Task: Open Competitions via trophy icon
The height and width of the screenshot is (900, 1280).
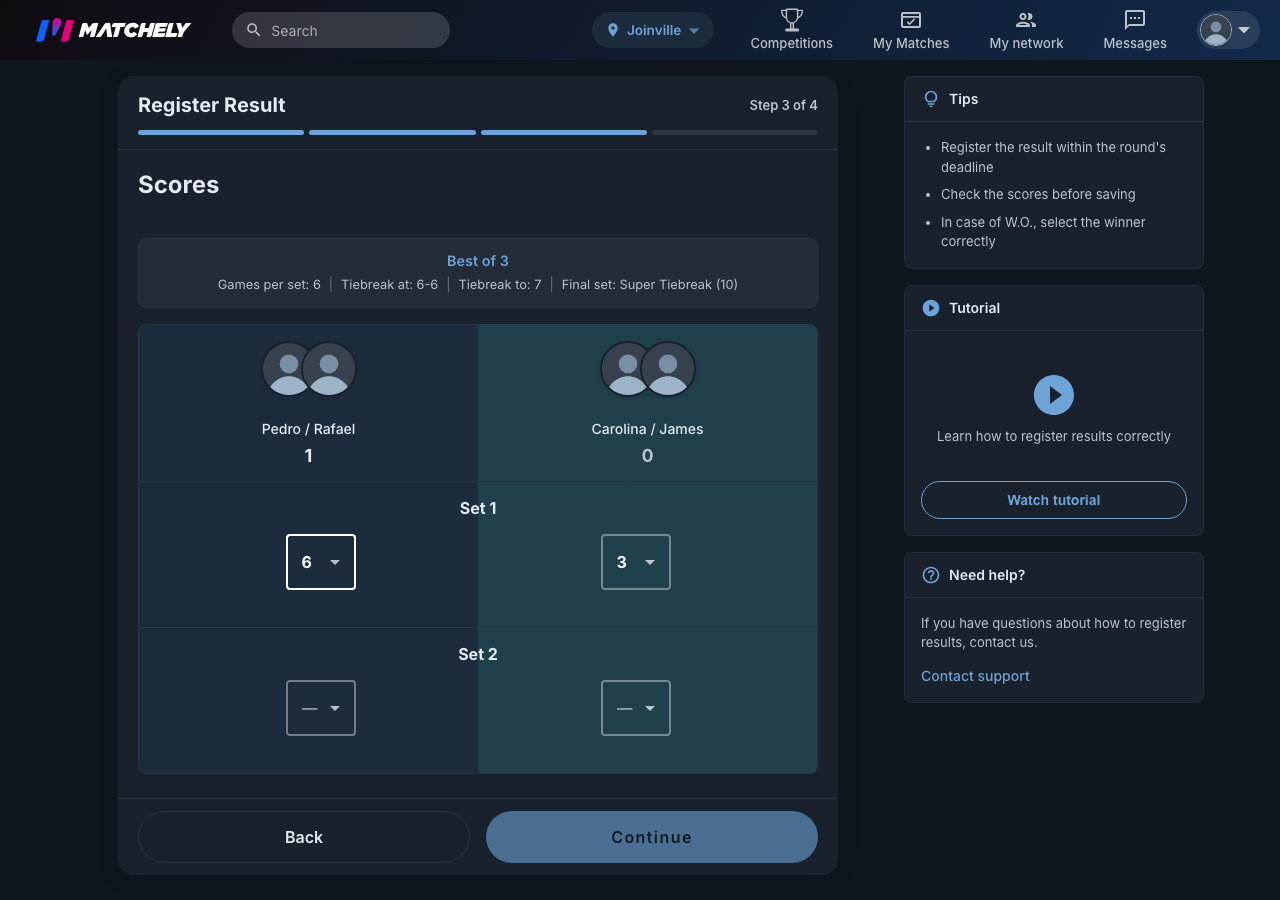Action: click(x=792, y=19)
